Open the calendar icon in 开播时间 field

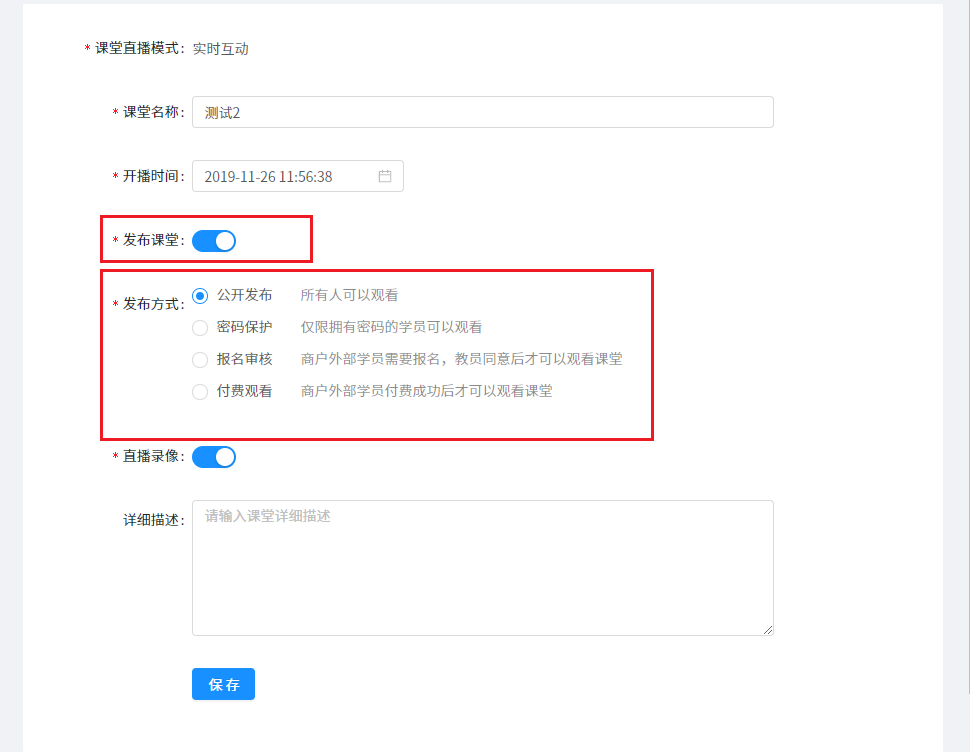[385, 176]
